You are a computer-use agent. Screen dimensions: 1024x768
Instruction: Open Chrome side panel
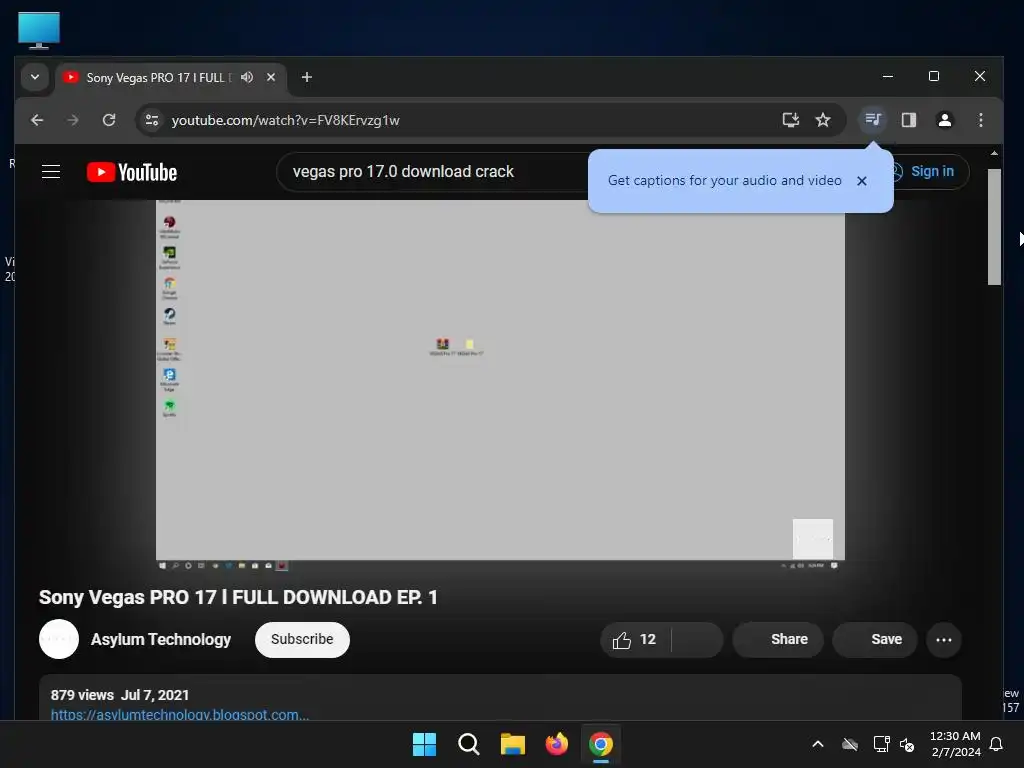click(908, 120)
